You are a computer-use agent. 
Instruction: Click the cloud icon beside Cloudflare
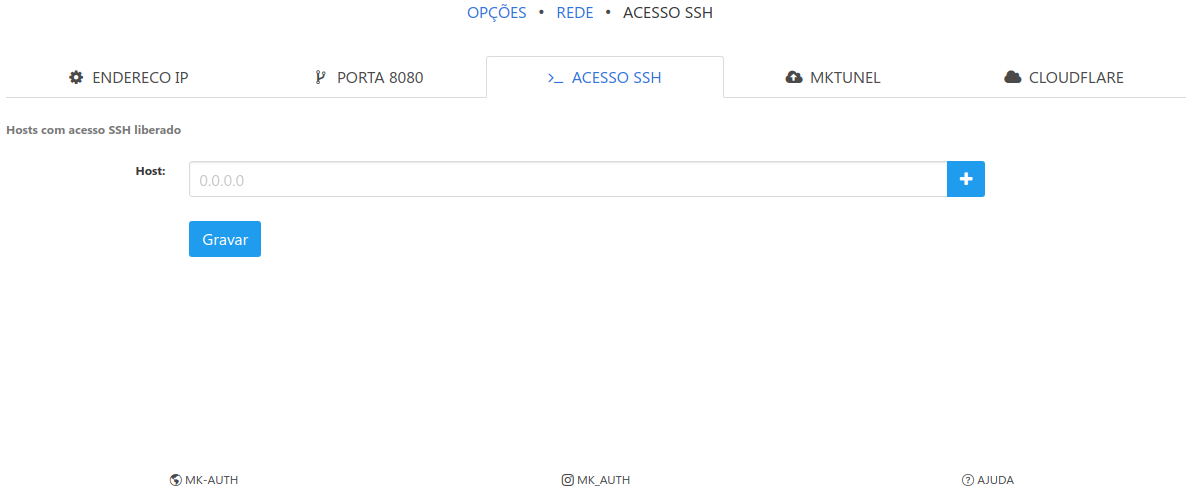[1012, 78]
